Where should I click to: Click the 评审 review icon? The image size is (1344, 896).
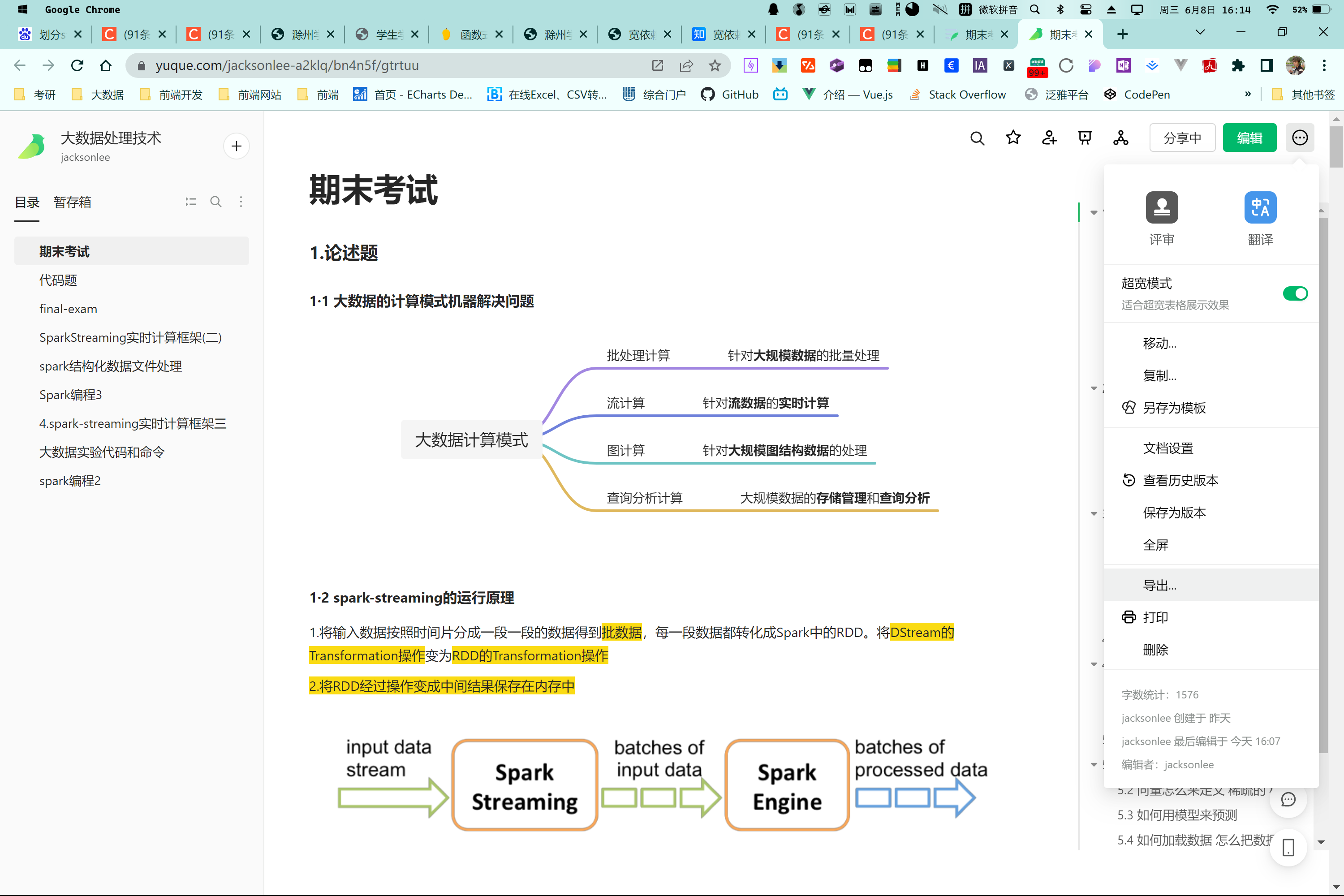coord(1161,207)
